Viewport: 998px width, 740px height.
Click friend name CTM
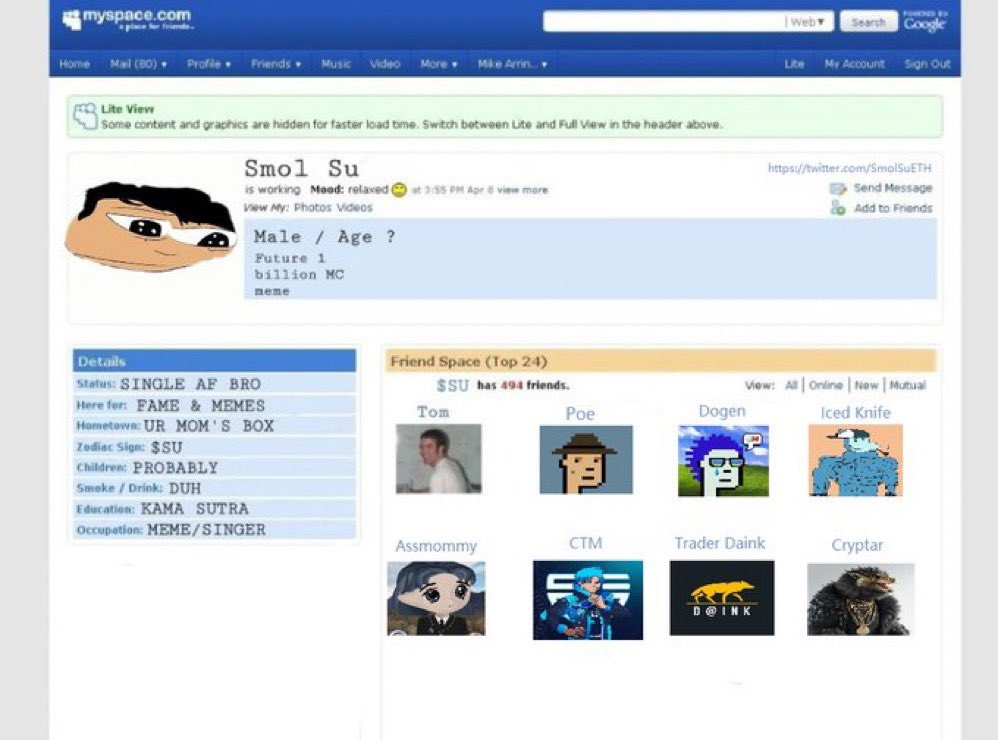pos(586,543)
